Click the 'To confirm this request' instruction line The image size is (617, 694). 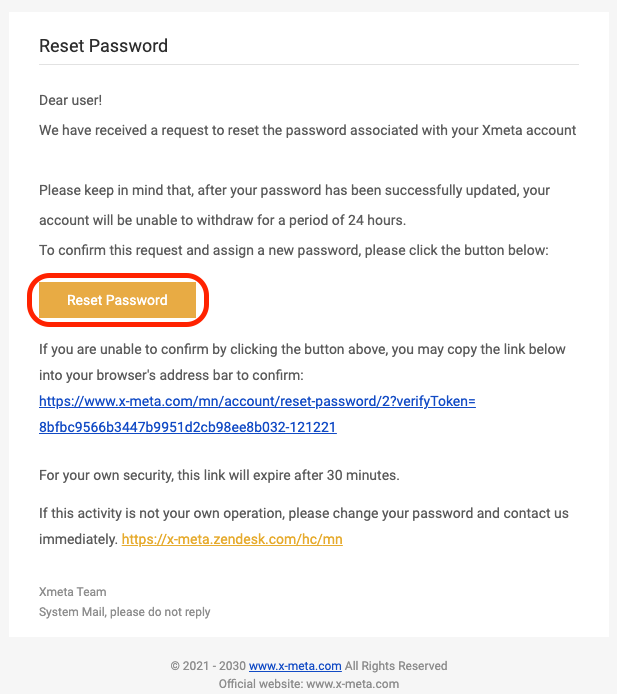point(293,250)
